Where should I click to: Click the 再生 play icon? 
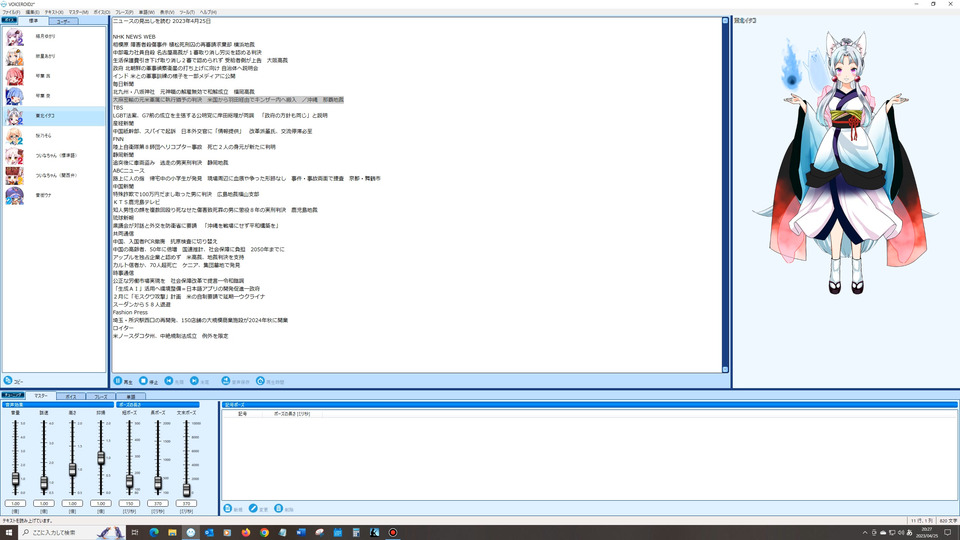[x=118, y=381]
